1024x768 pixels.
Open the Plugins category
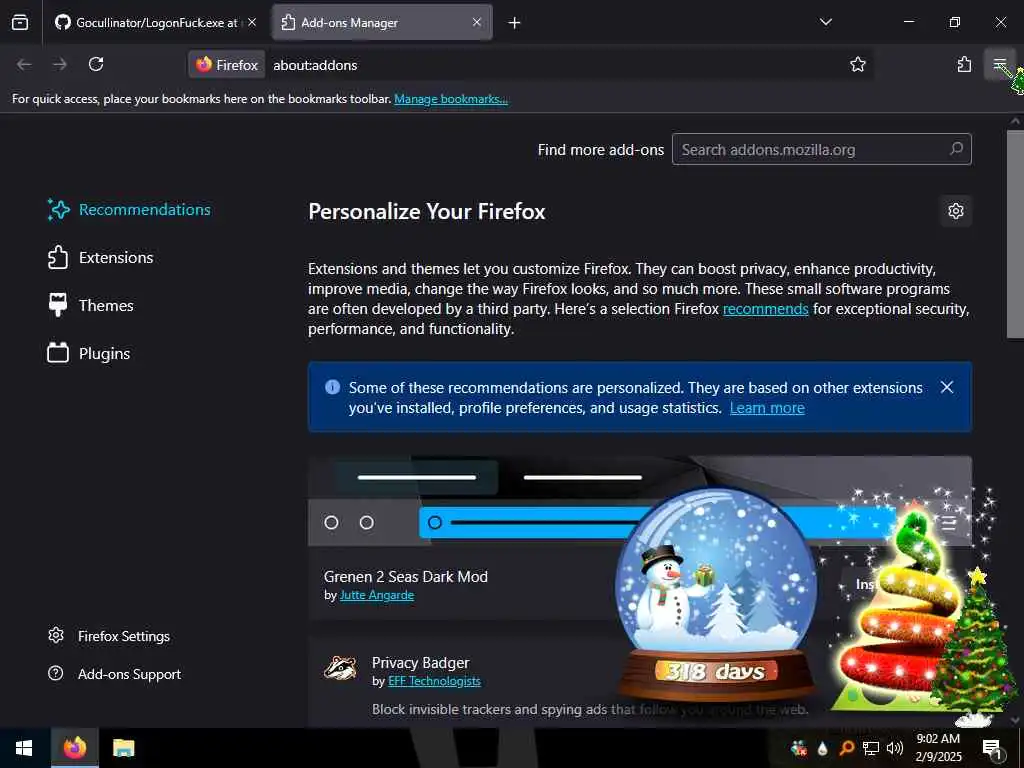tap(89, 353)
